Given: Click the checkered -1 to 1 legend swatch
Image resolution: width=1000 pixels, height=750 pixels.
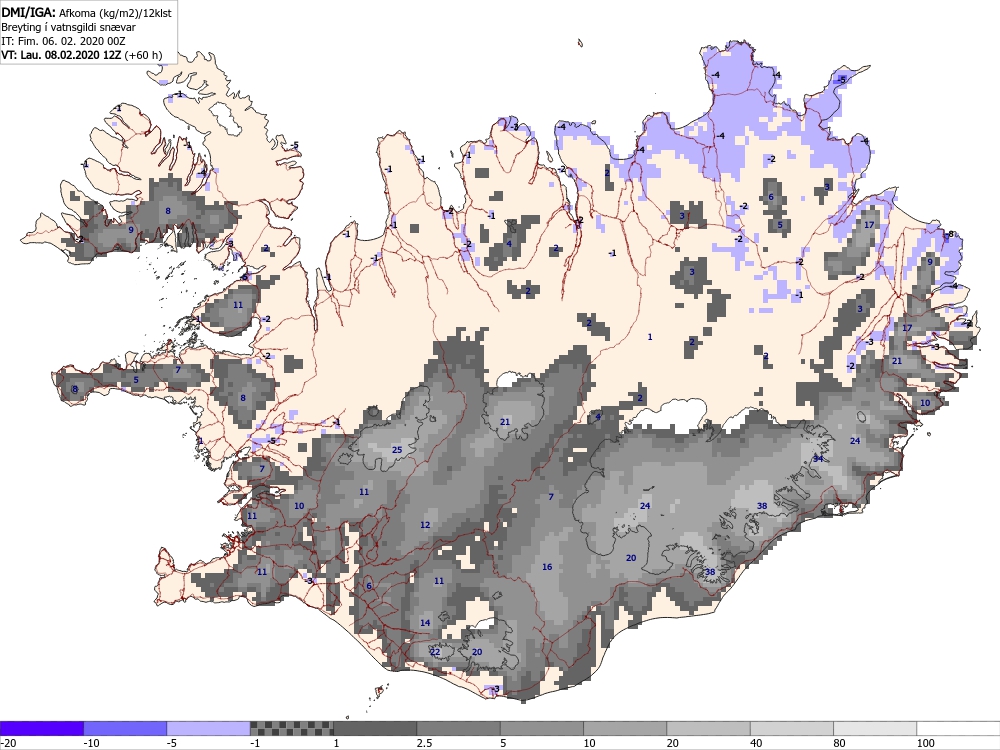Looking at the screenshot, I should pyautogui.click(x=291, y=728).
